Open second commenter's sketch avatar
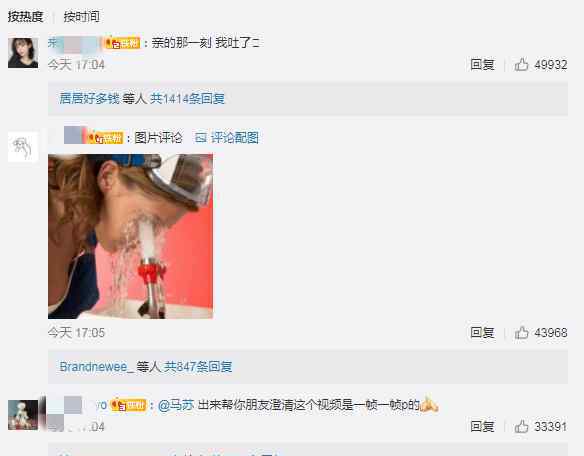Screen dimensions: 584x456 pos(23,147)
